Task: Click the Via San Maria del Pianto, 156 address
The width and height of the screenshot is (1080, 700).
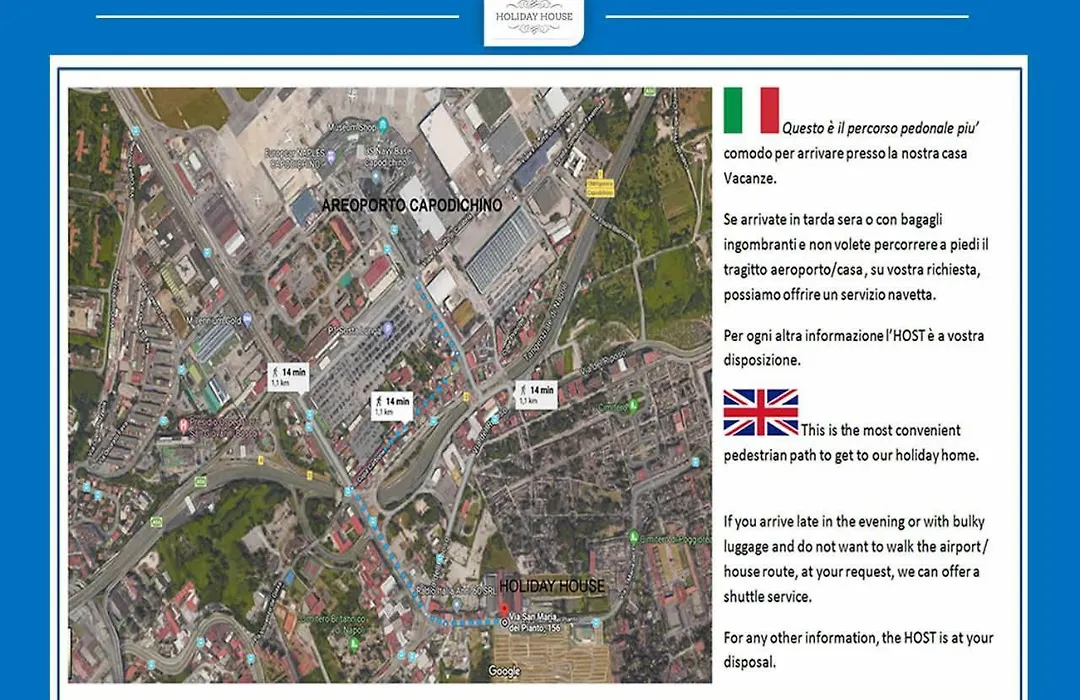Action: 535,622
